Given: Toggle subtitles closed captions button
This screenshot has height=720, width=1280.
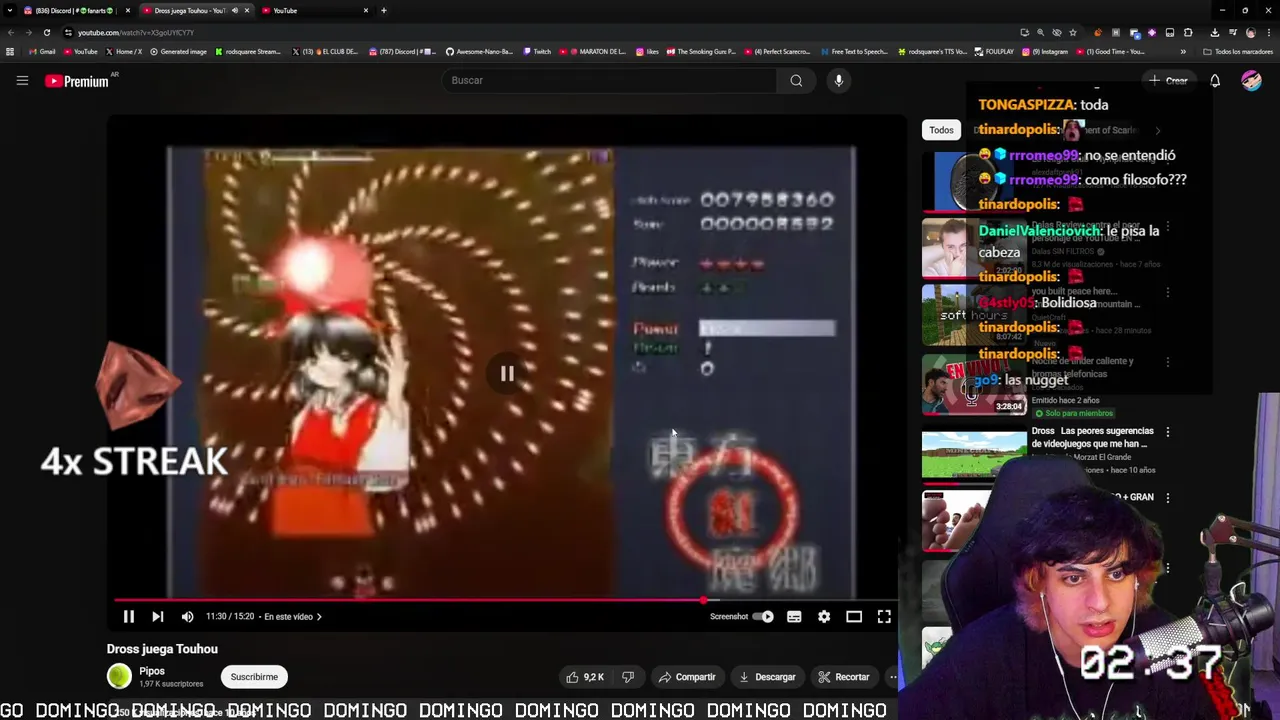Looking at the screenshot, I should tap(794, 617).
